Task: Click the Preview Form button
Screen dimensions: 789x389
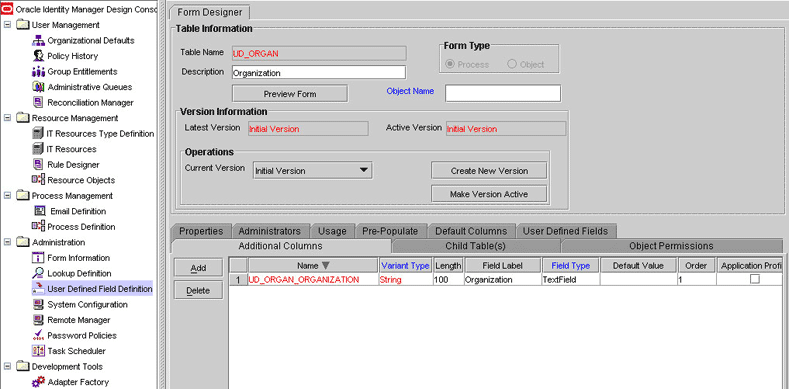Action: (290, 94)
